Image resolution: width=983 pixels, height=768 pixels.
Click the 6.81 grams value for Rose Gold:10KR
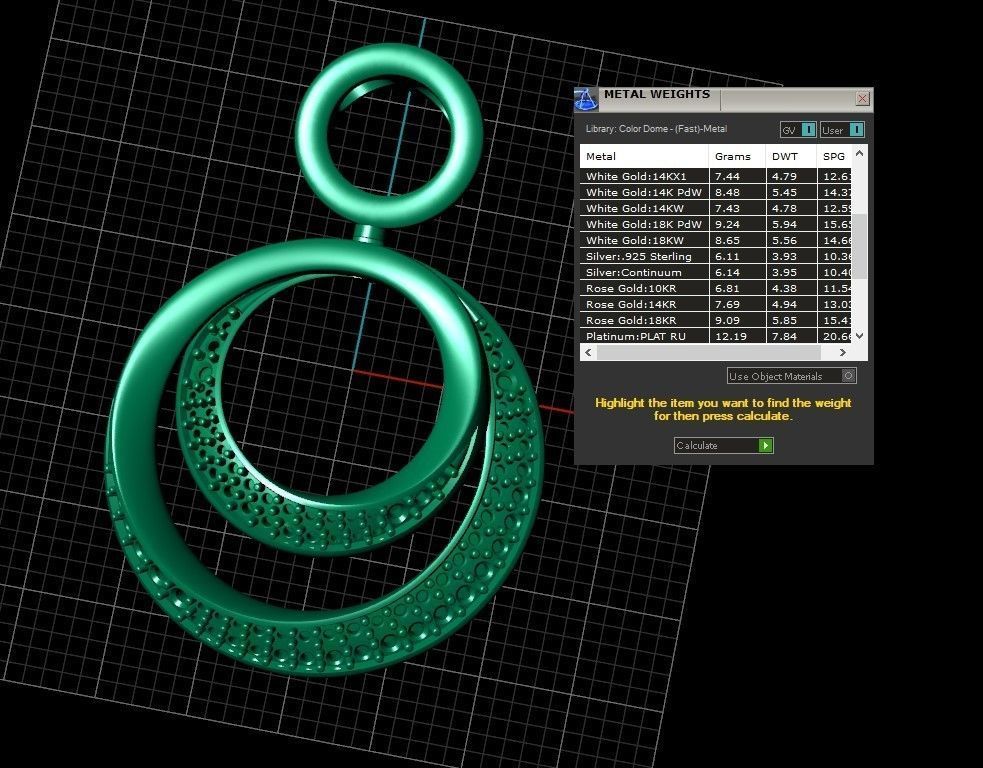click(727, 288)
